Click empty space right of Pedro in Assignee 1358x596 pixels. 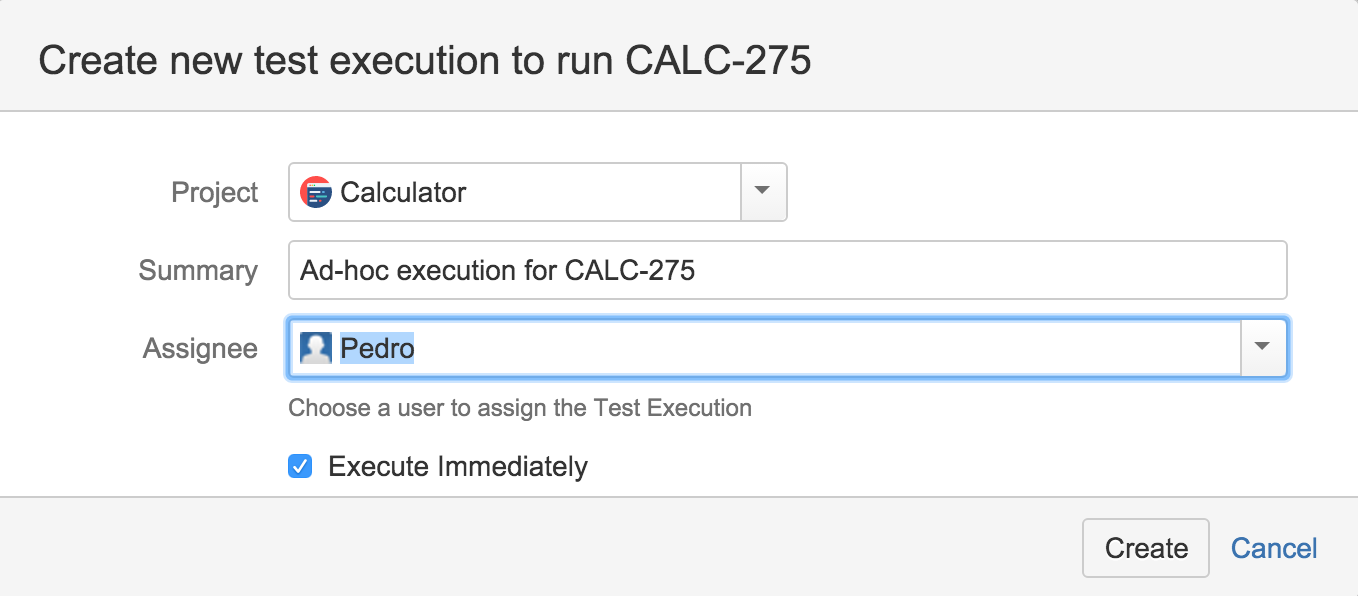tap(827, 348)
